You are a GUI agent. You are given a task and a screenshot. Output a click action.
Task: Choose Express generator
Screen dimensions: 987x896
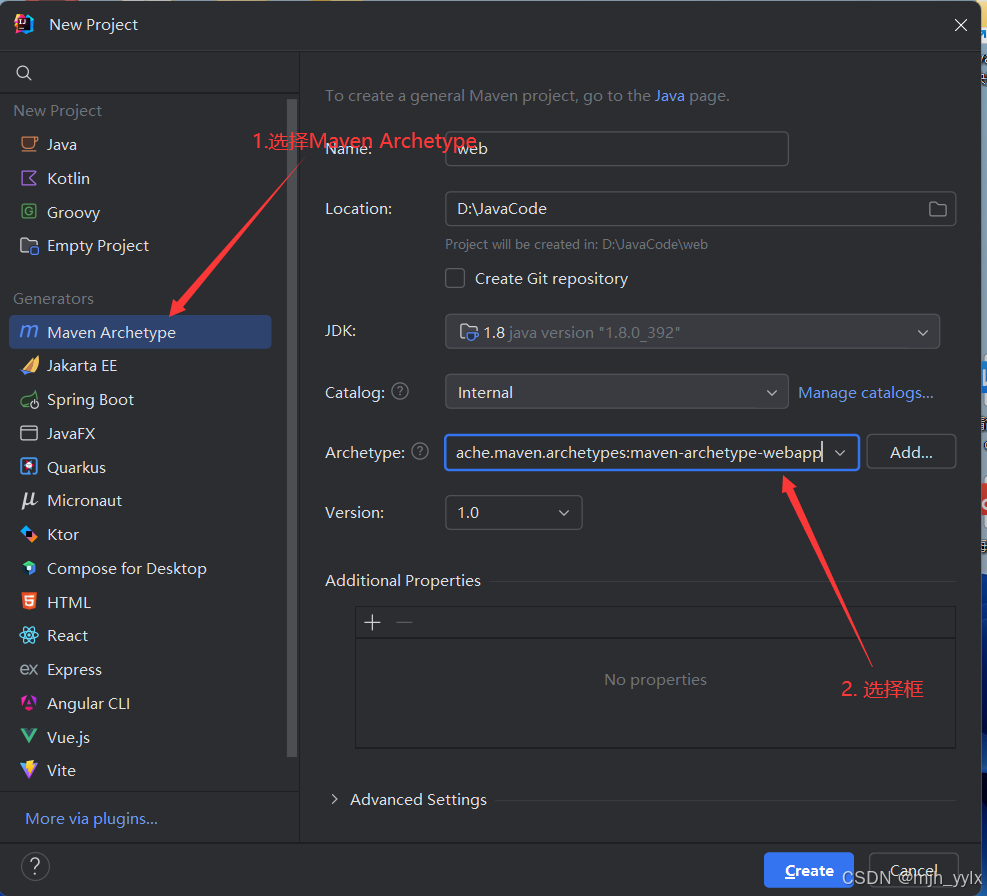point(140,669)
